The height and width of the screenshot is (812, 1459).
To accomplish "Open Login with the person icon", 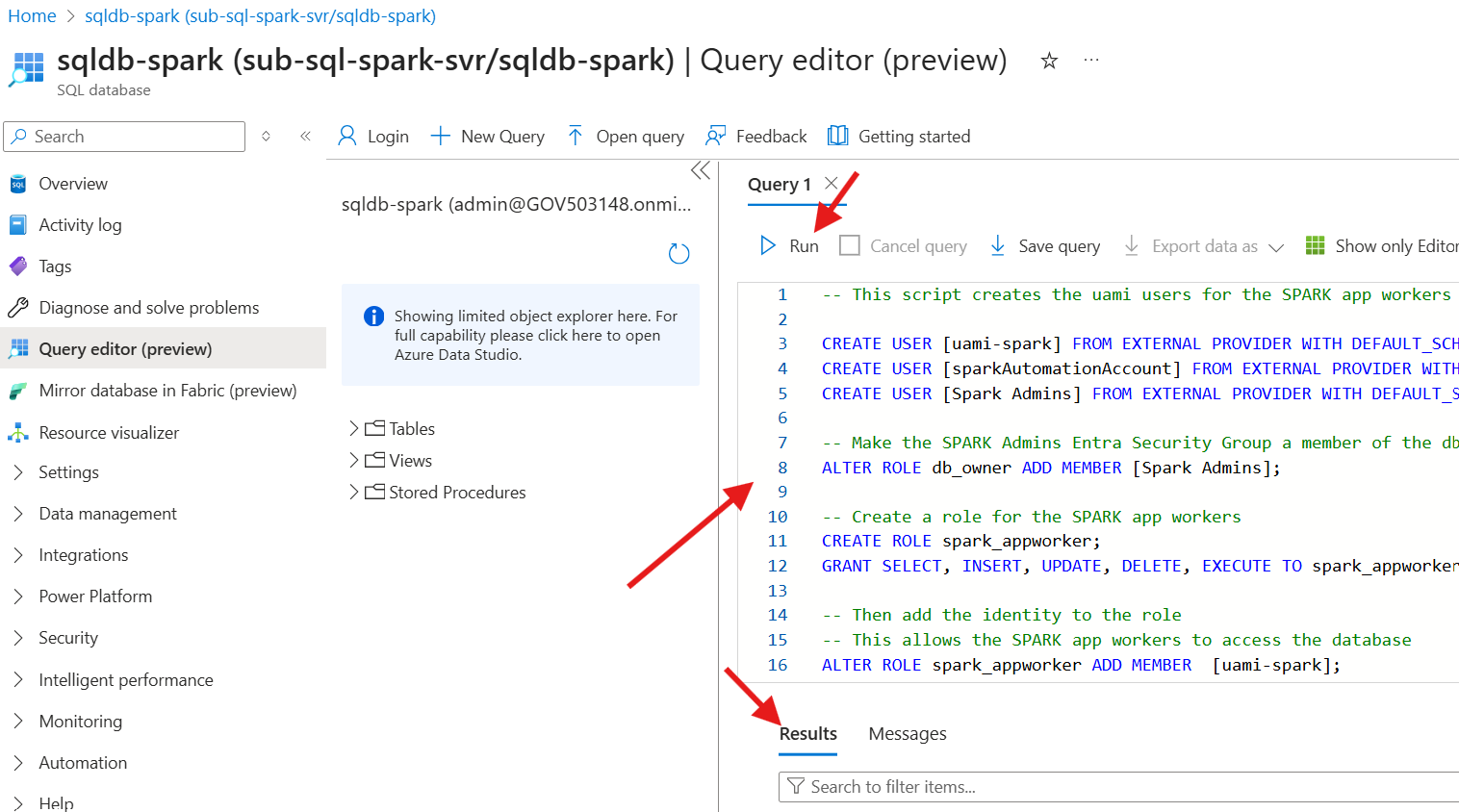I will (347, 136).
